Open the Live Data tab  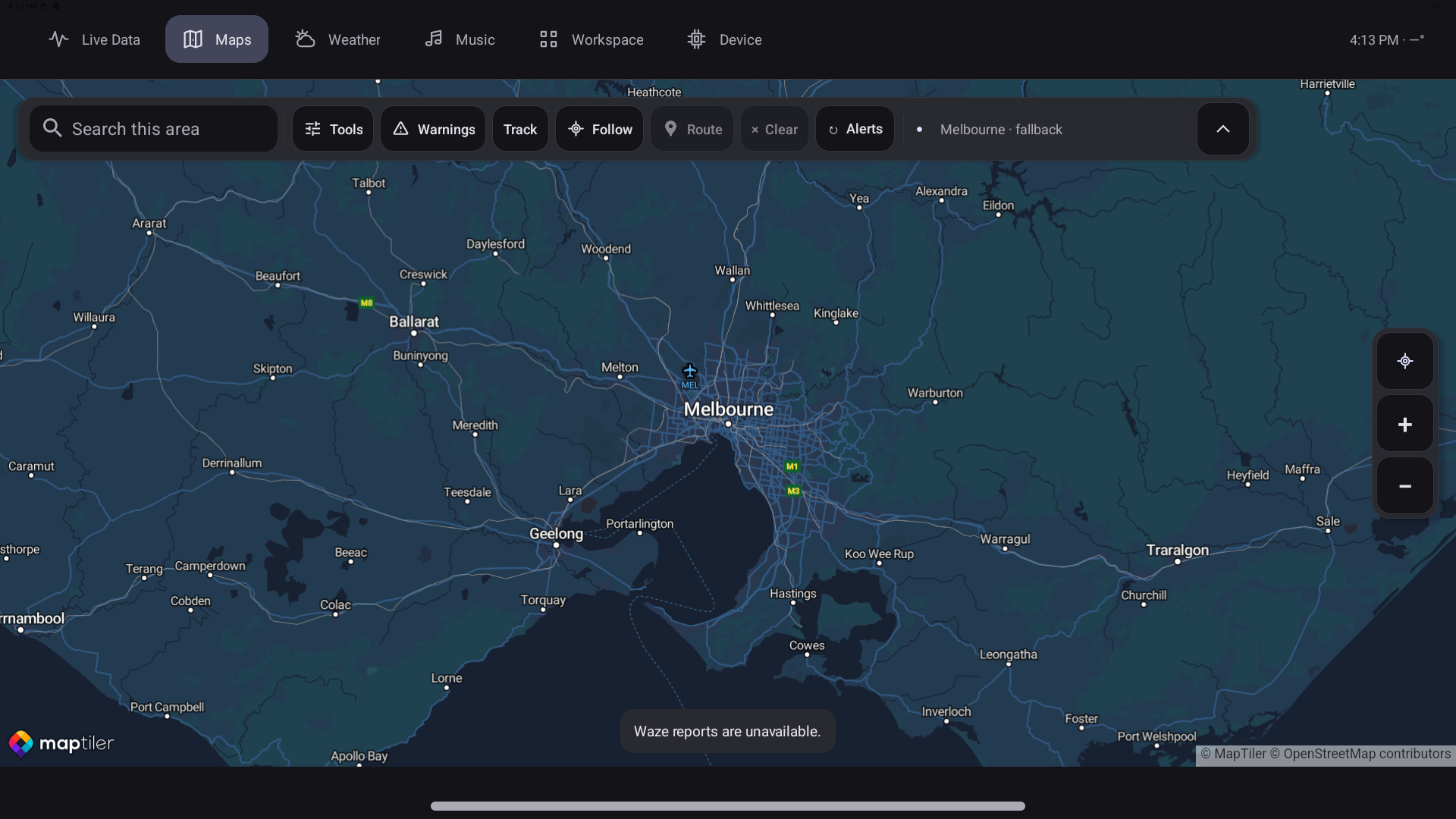[94, 39]
